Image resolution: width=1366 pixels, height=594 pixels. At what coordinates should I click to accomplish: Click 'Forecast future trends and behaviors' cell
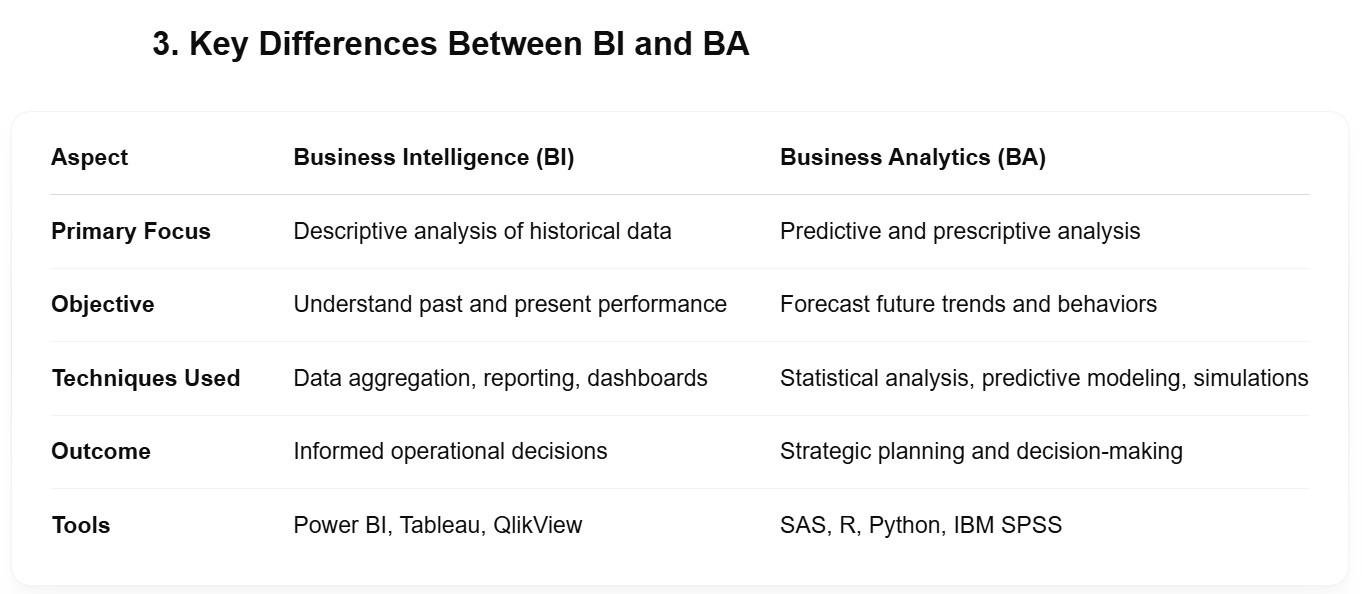click(x=968, y=304)
